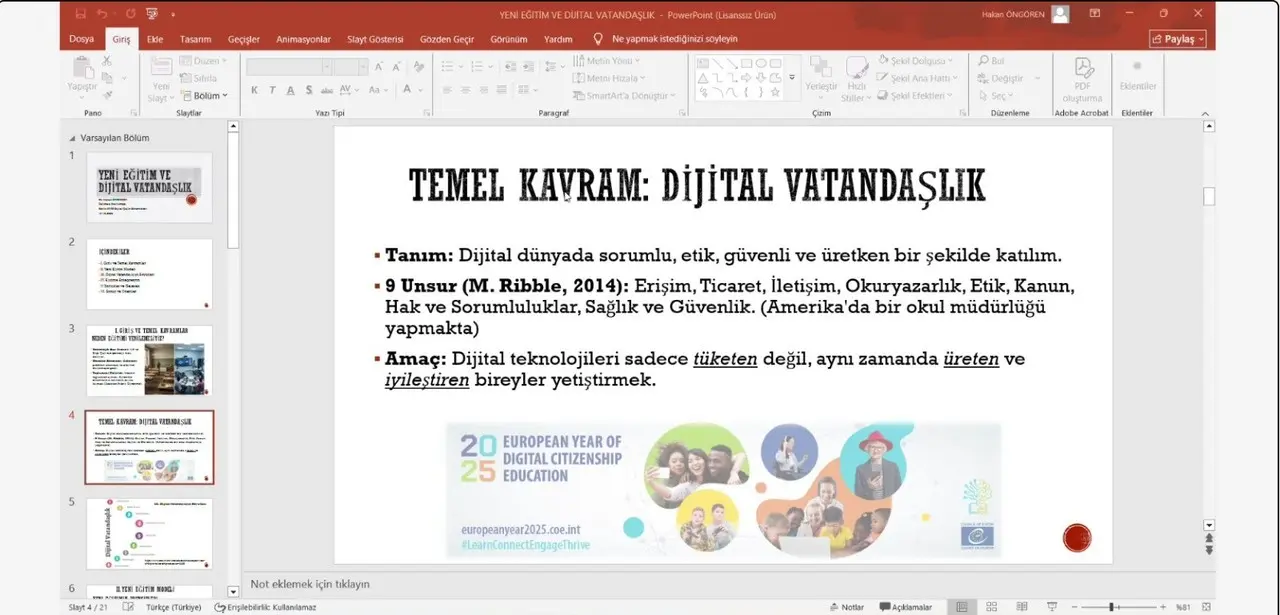
Task: Click the Undo arrow icon
Action: (x=103, y=14)
